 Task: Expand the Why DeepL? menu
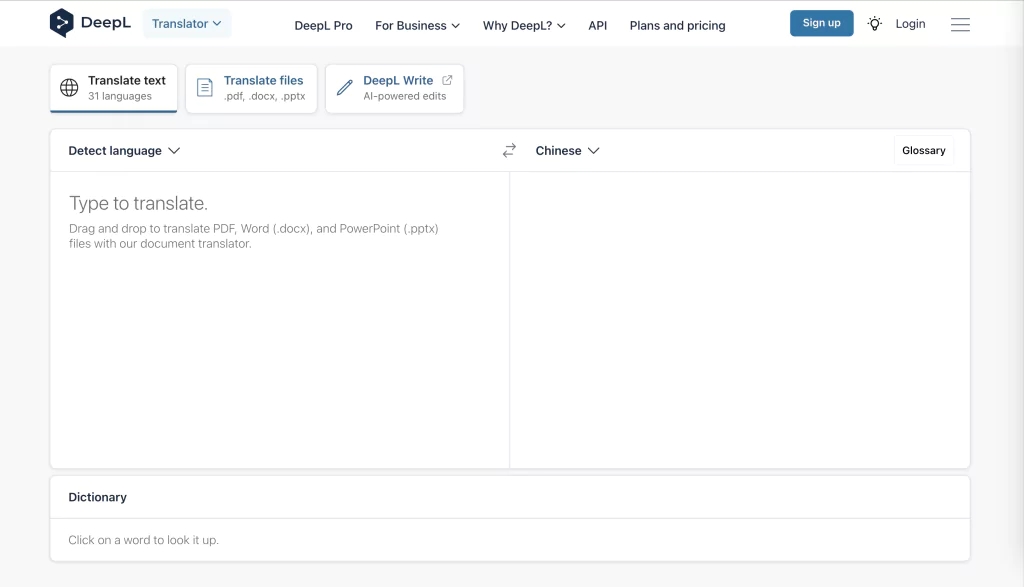pyautogui.click(x=523, y=25)
